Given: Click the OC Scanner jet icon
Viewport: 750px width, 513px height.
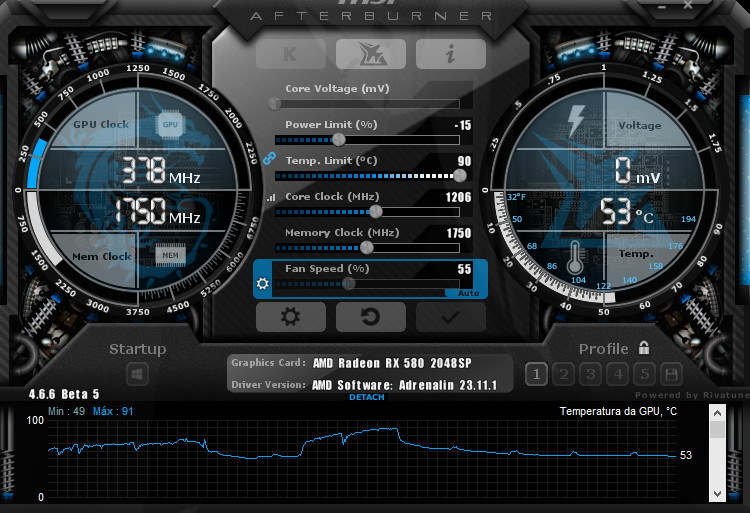Looking at the screenshot, I should pos(371,54).
